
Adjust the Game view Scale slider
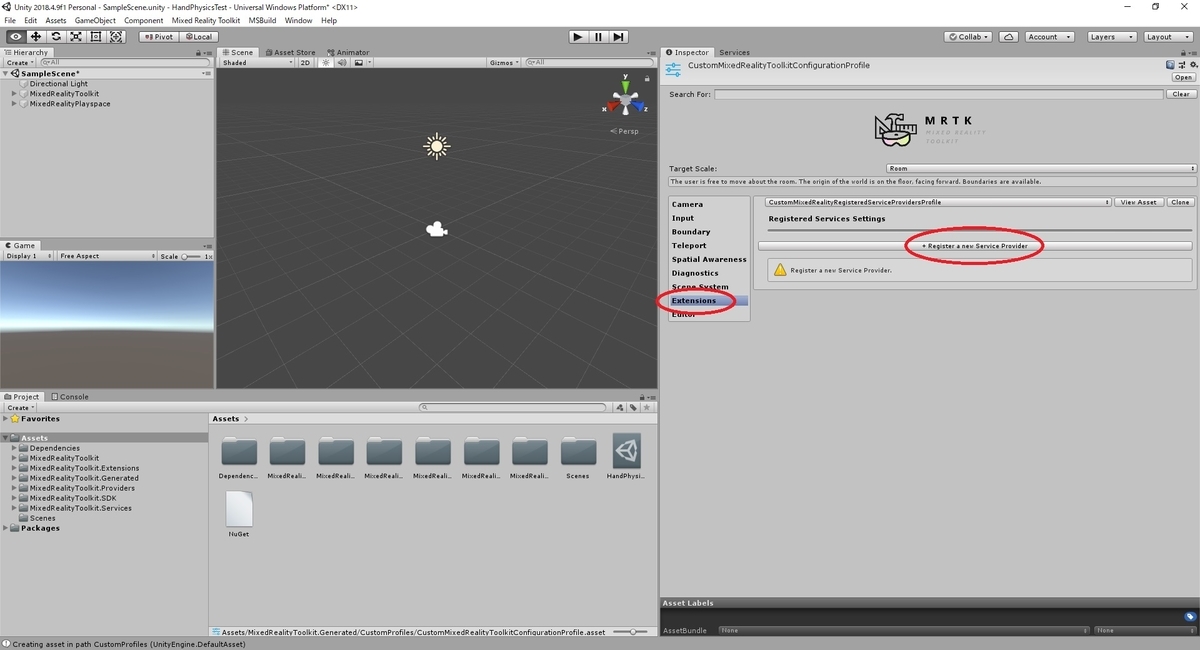coord(192,256)
